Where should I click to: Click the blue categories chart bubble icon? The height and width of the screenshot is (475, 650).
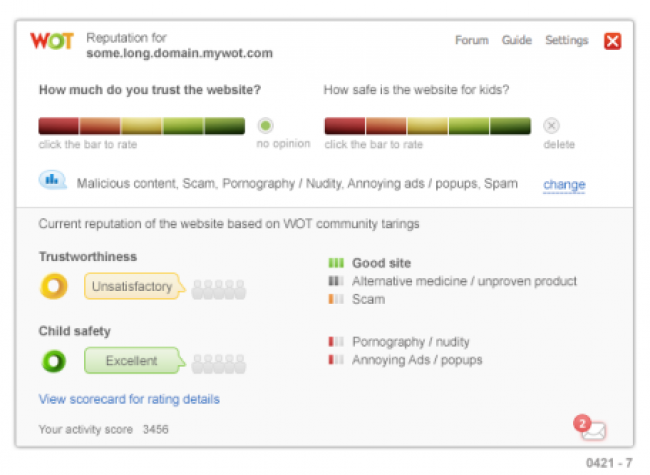click(x=52, y=180)
